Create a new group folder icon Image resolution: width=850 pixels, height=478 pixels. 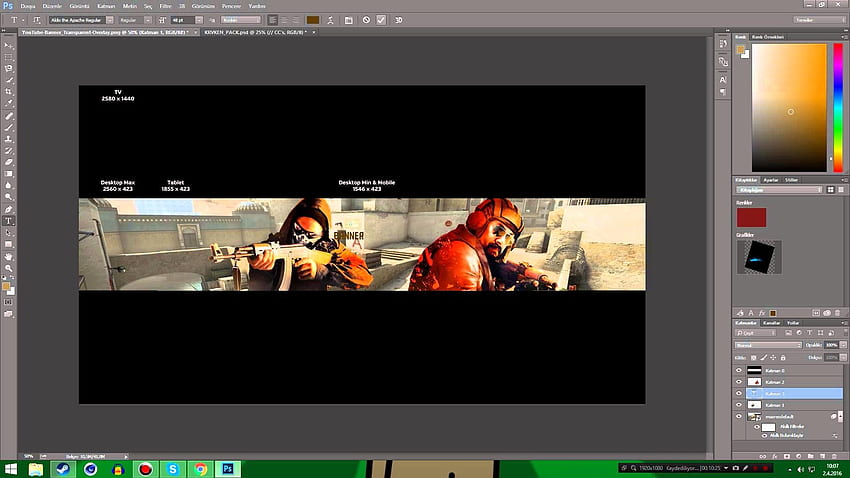[x=810, y=456]
